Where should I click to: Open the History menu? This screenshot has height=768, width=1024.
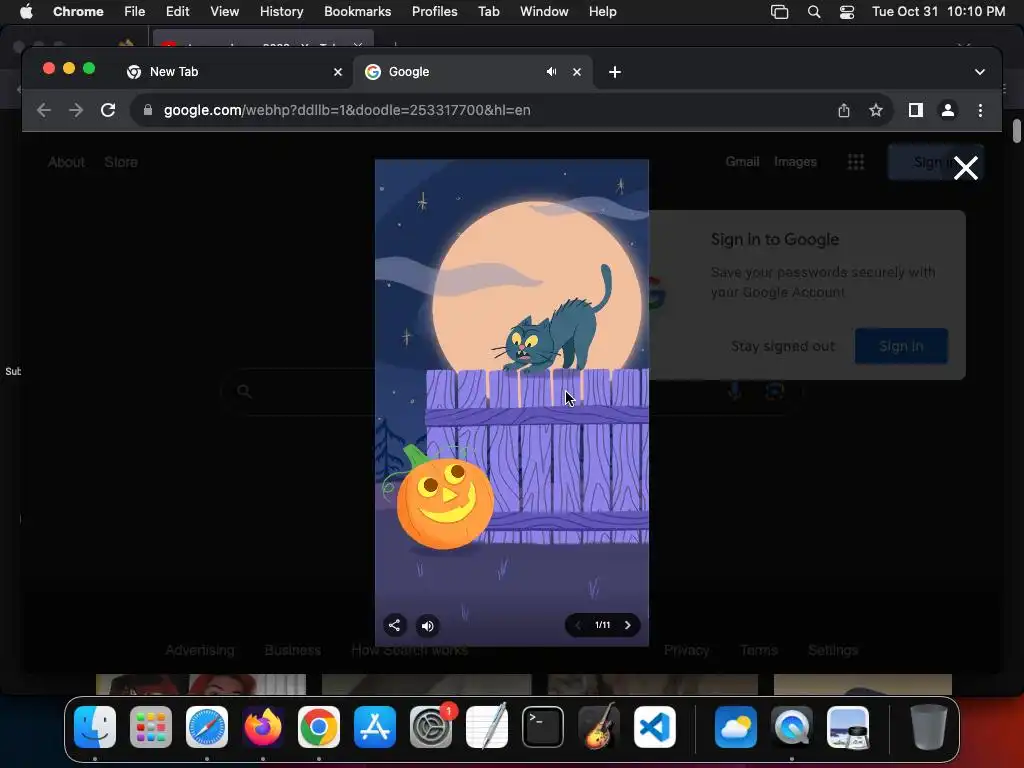(281, 11)
